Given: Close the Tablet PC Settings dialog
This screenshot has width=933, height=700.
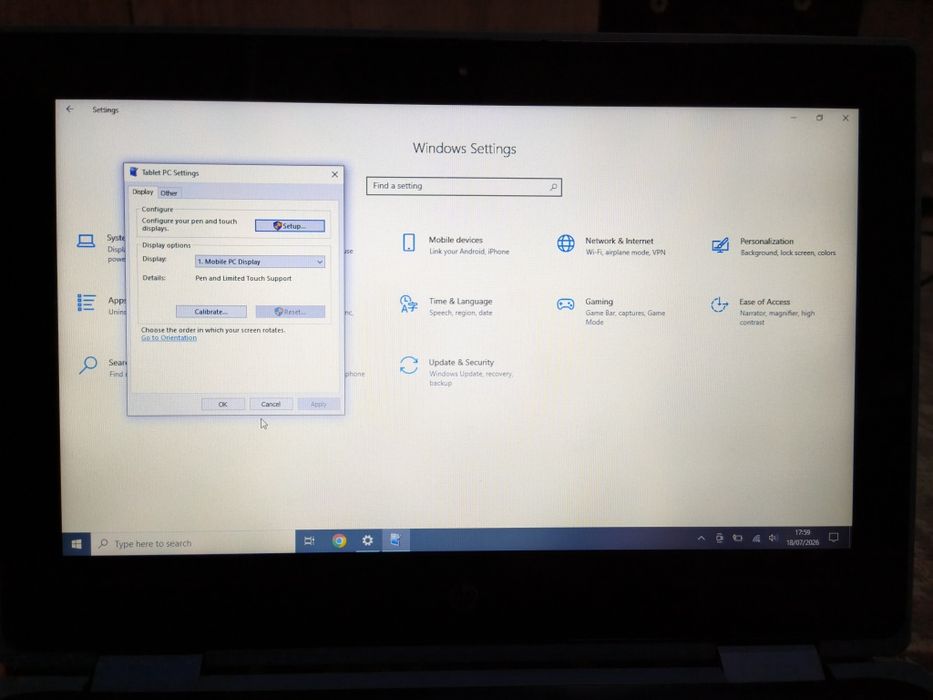Looking at the screenshot, I should (x=334, y=174).
